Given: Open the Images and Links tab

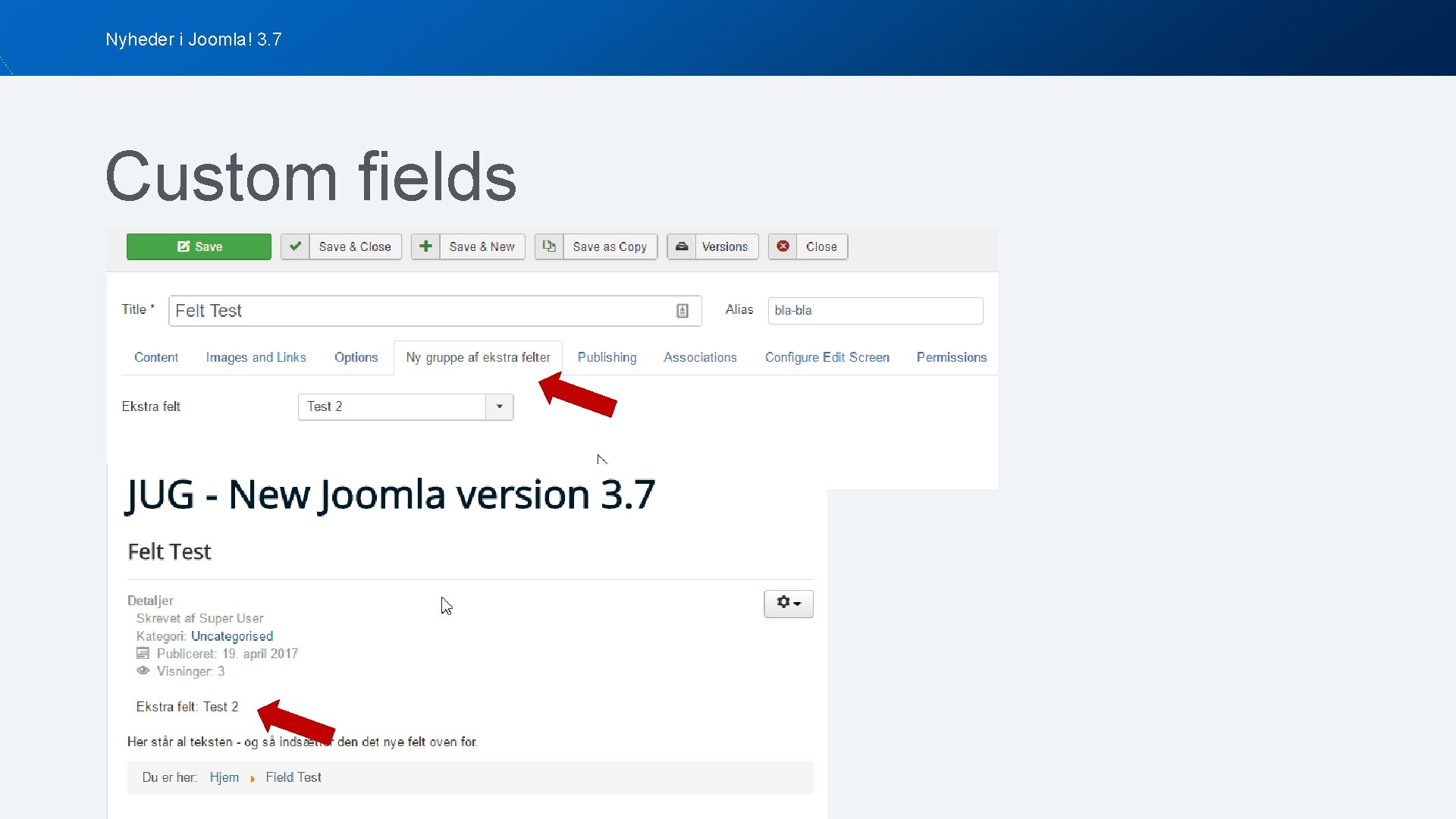Looking at the screenshot, I should click(x=256, y=357).
